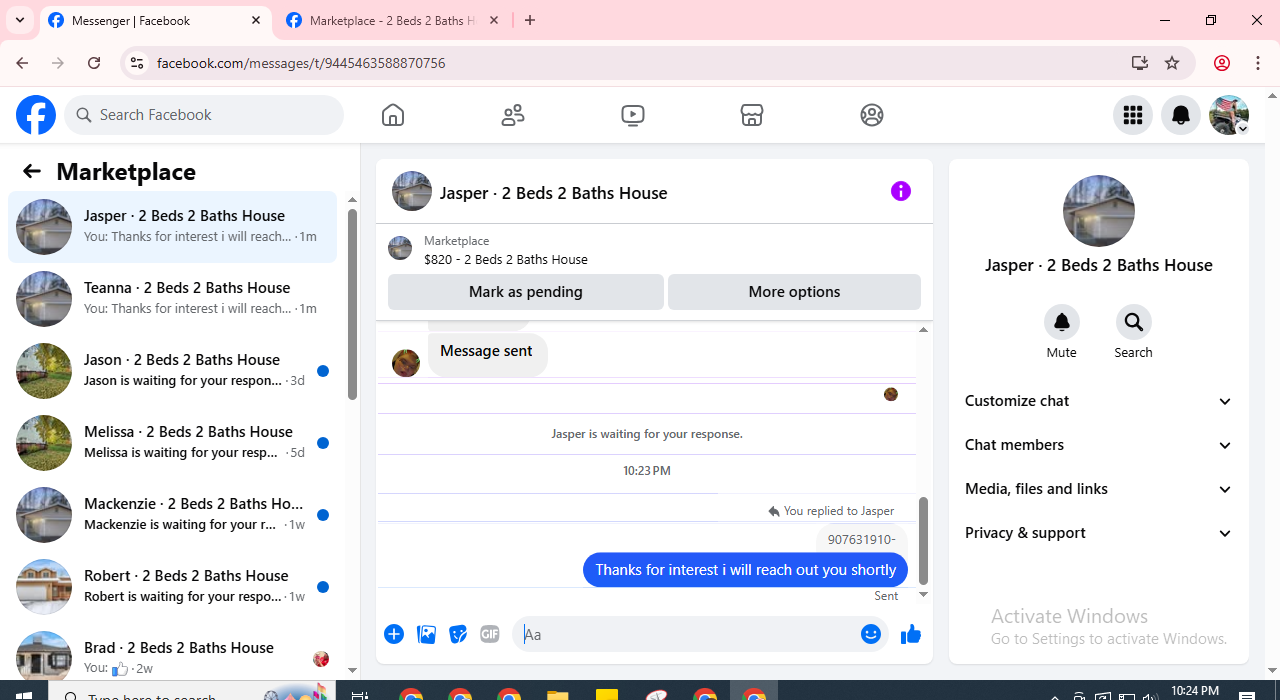Open the emoji picker in message box
1280x700 pixels.
pyautogui.click(x=871, y=634)
